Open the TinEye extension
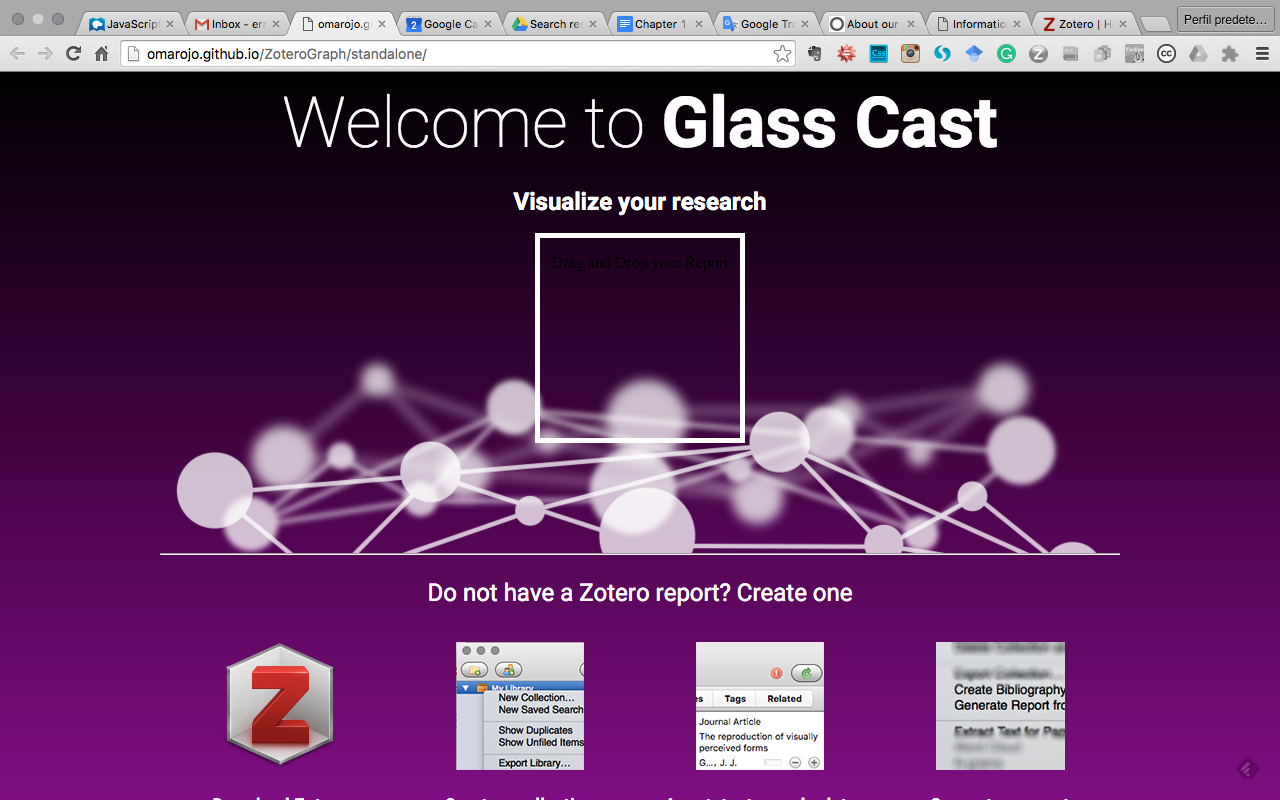Image resolution: width=1280 pixels, height=800 pixels. pos(1134,54)
